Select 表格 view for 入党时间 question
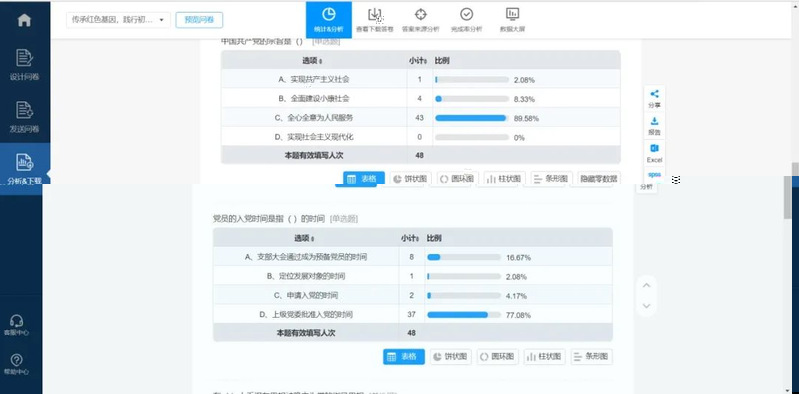Screen dimensions: 799x394 pyautogui.click(x=404, y=356)
